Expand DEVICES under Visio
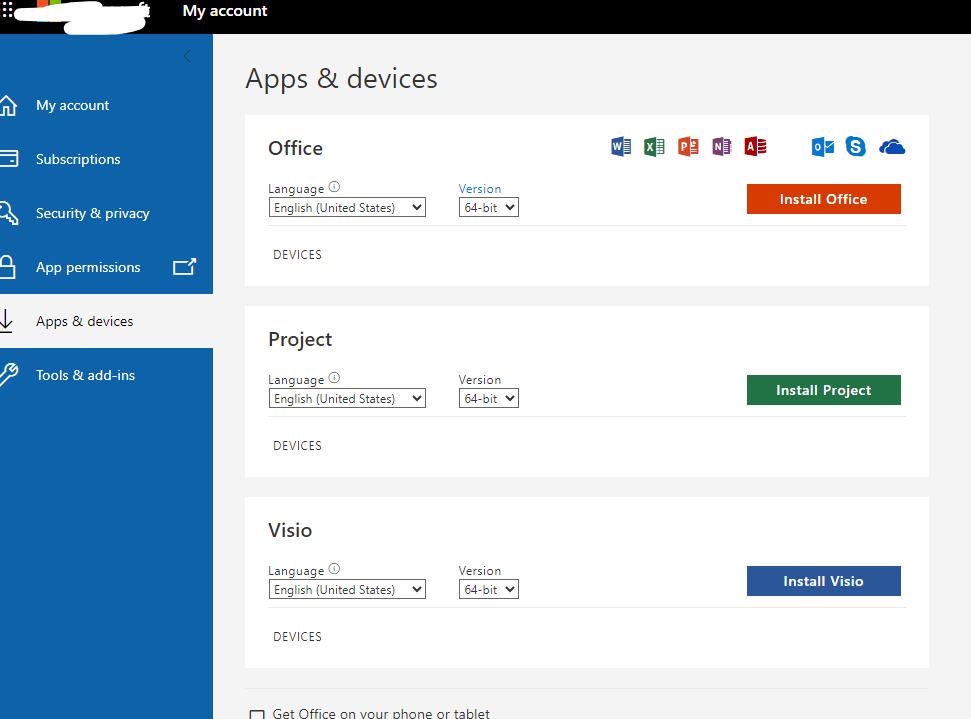 point(297,637)
